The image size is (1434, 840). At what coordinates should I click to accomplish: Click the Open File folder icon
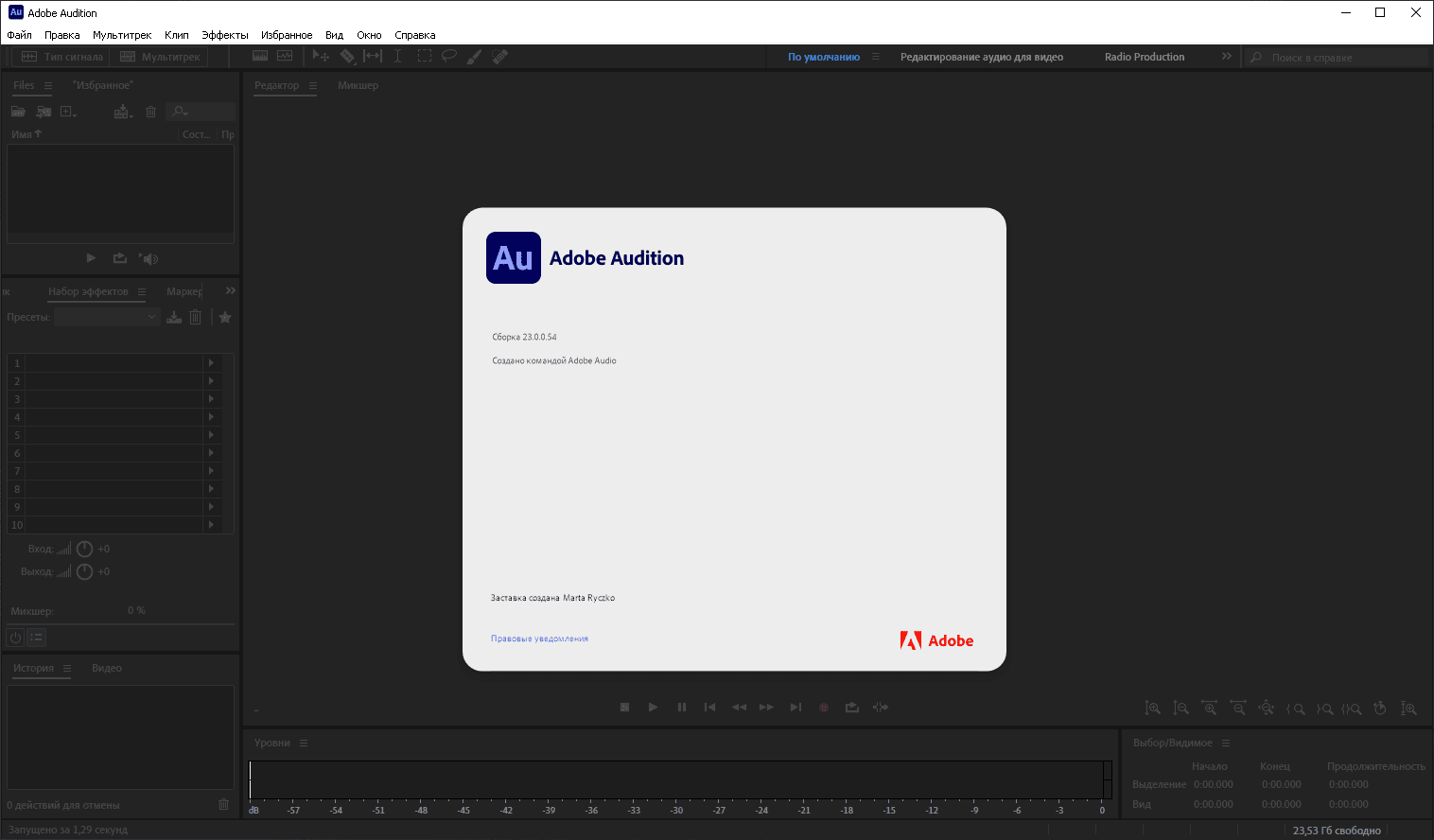pos(19,112)
